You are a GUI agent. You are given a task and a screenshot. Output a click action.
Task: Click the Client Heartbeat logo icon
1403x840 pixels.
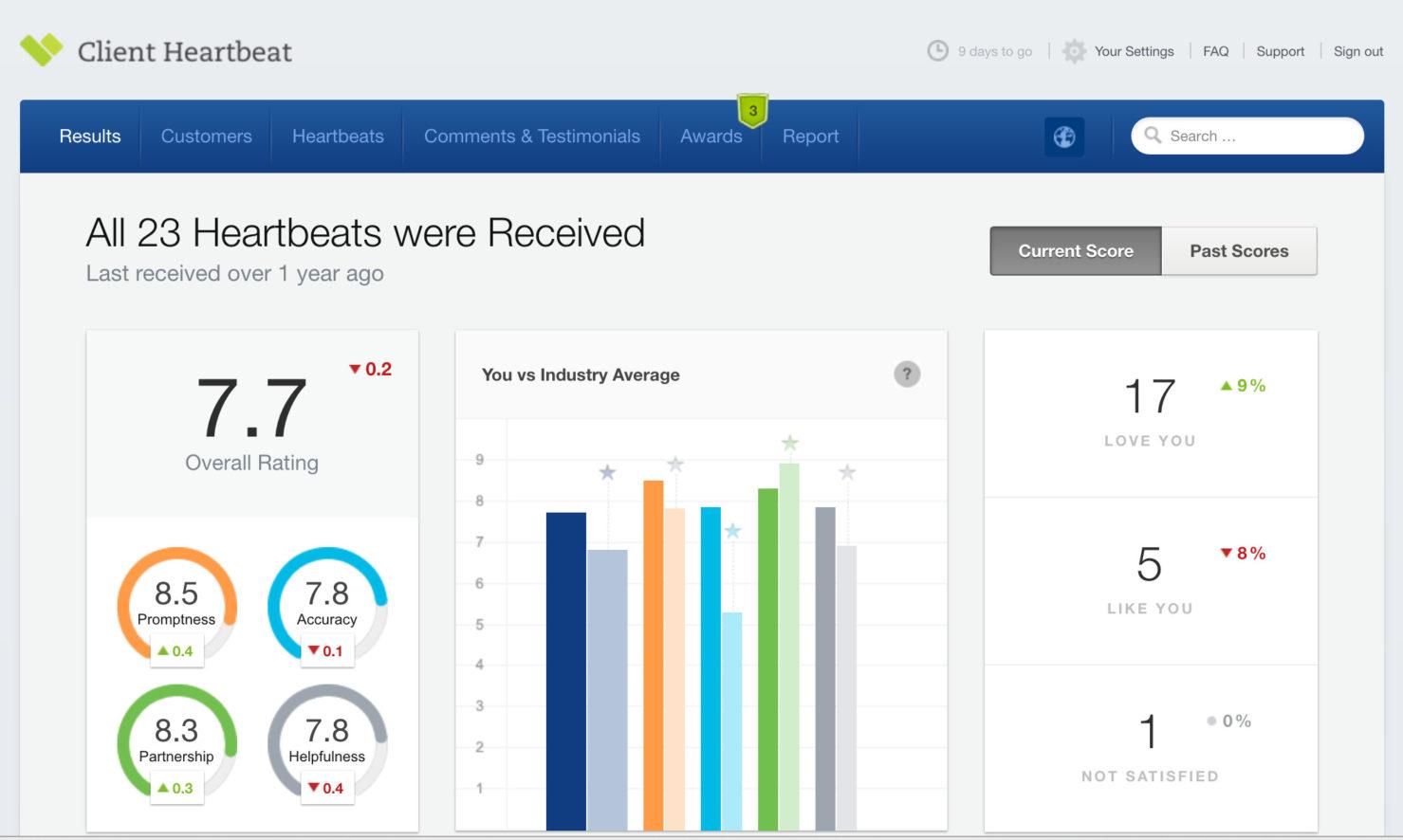[41, 49]
